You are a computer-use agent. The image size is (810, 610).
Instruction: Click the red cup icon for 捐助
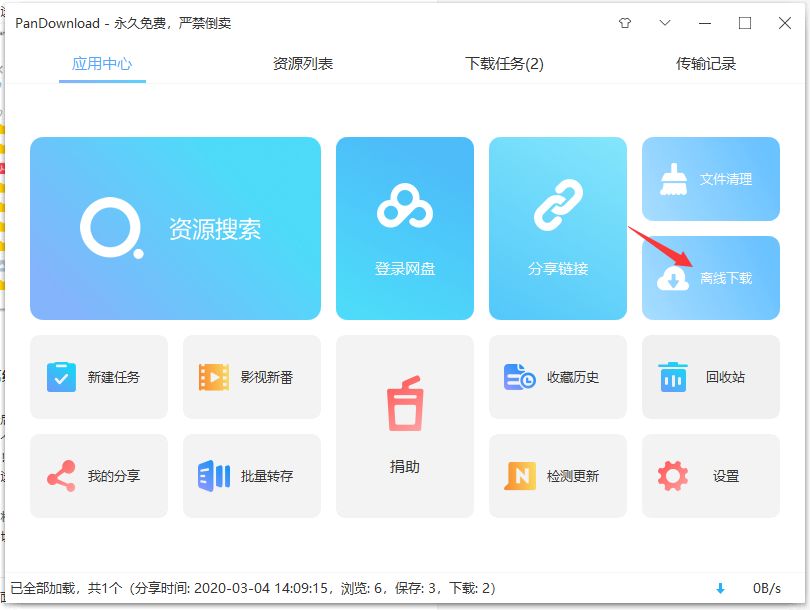click(405, 403)
